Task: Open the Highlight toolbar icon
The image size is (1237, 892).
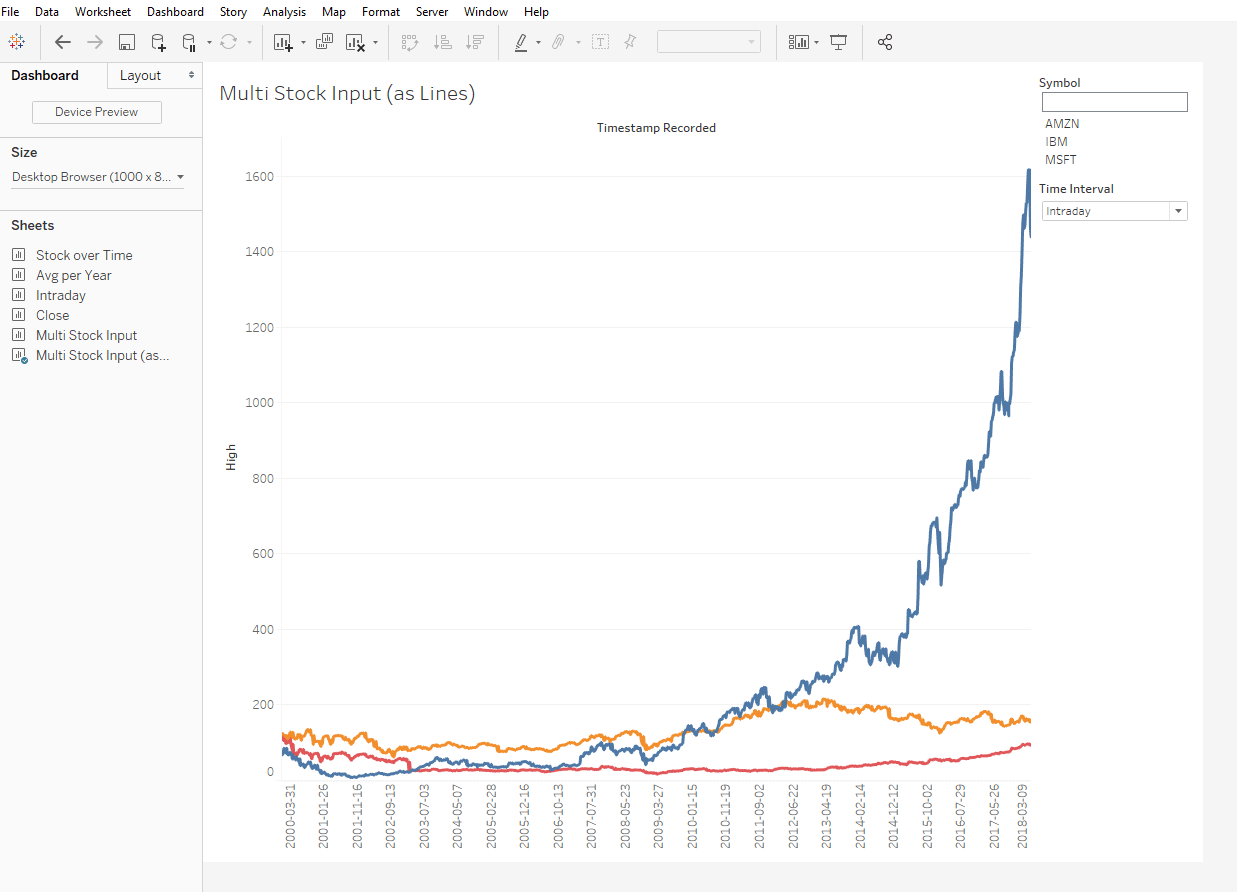Action: pyautogui.click(x=521, y=42)
